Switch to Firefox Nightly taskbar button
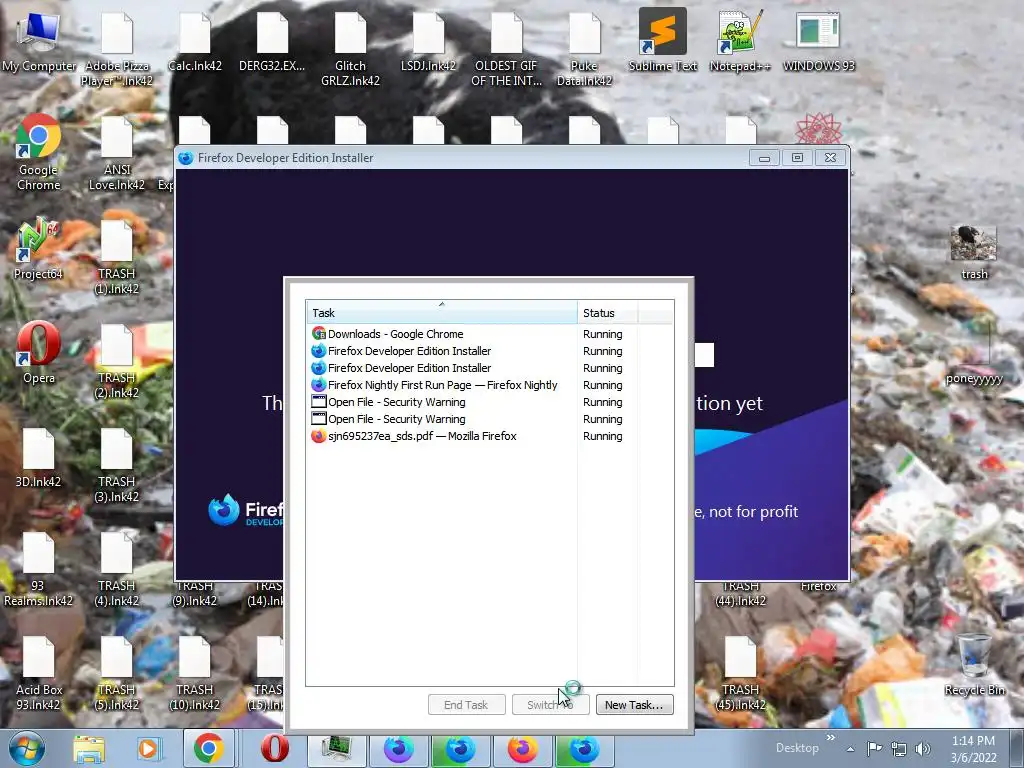This screenshot has width=1024, height=768. point(398,748)
